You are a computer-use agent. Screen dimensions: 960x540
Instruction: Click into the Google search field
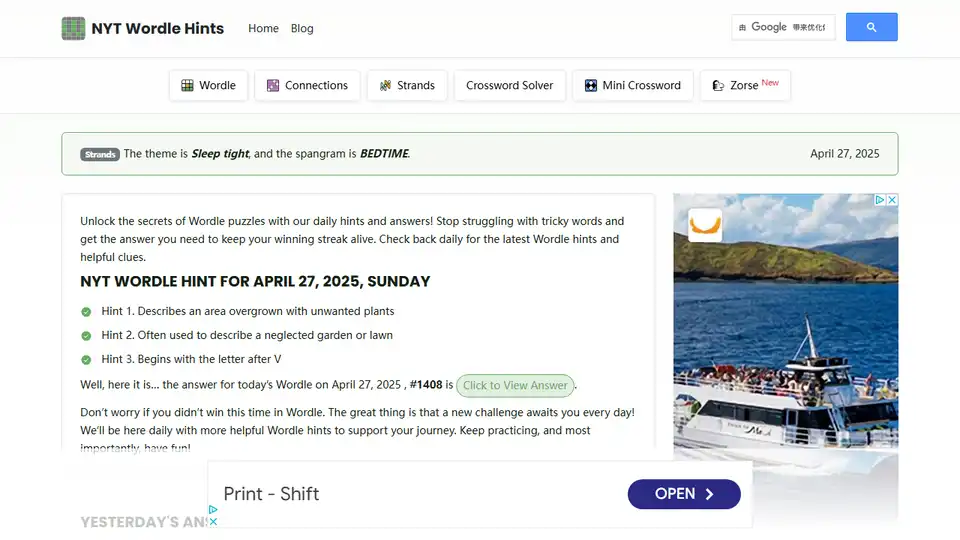pos(783,27)
